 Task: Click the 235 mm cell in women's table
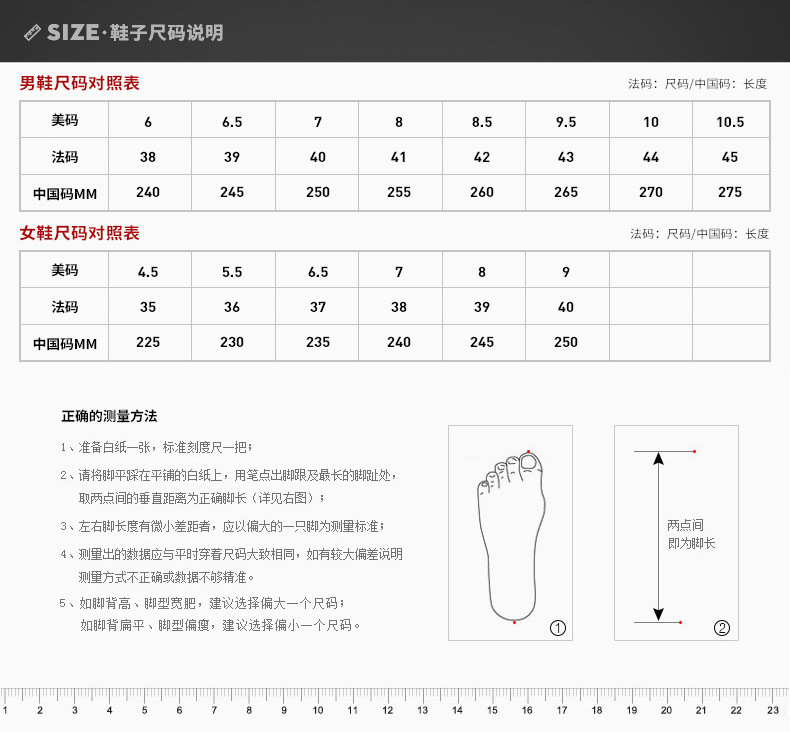pyautogui.click(x=318, y=342)
